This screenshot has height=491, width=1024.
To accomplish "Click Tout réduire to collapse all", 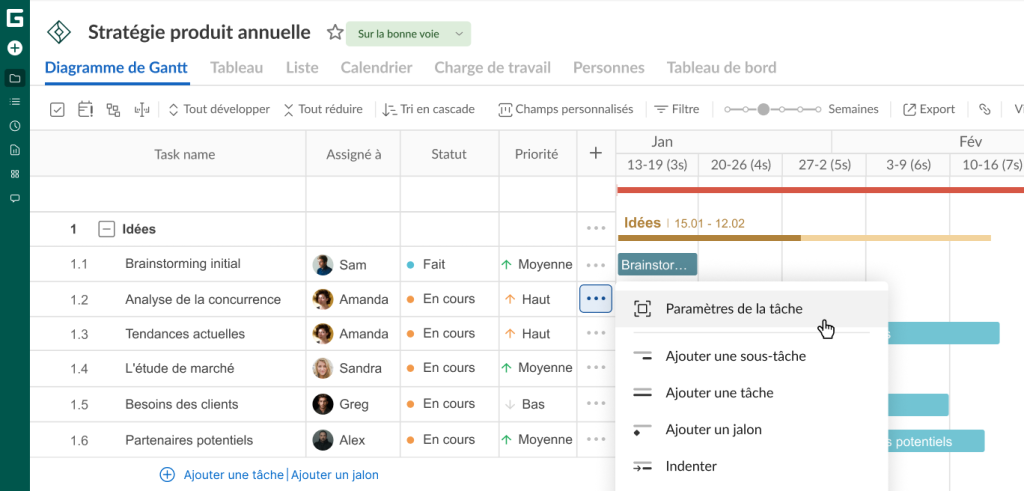I will [323, 110].
